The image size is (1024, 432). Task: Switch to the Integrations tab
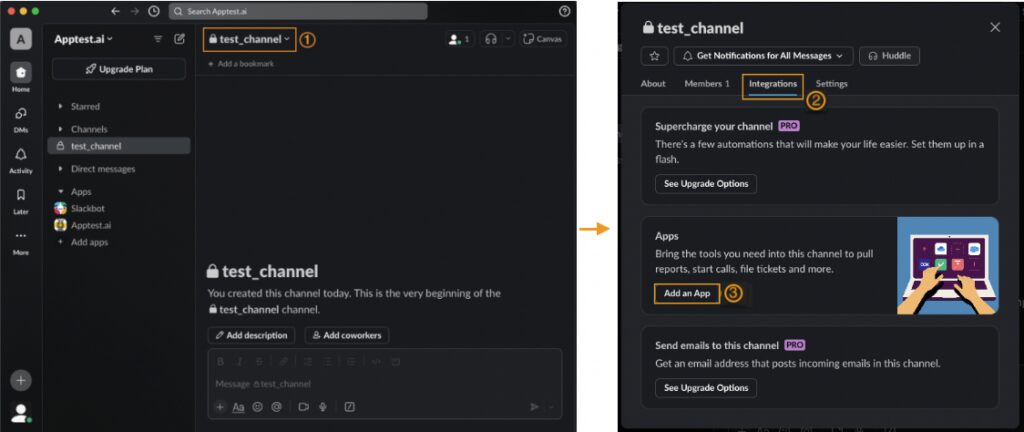(x=772, y=84)
